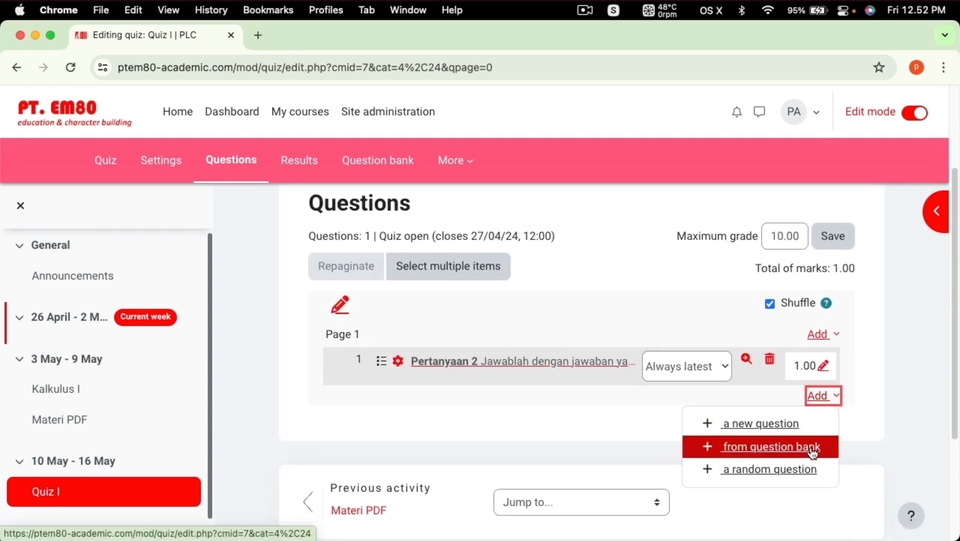Open the PA user menu dropdown
The height and width of the screenshot is (541, 960).
pyautogui.click(x=801, y=112)
